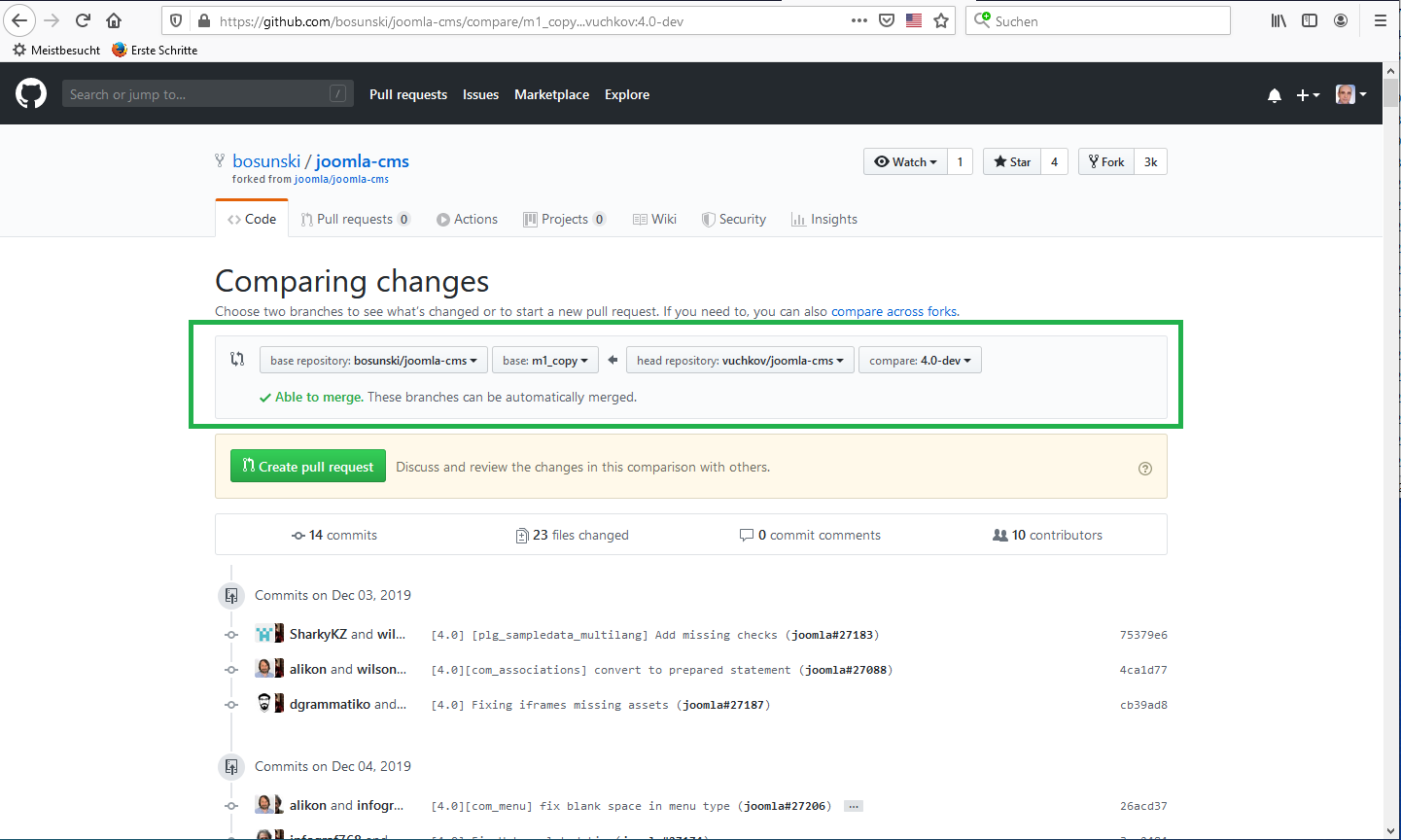Open the Projects tab
The width and height of the screenshot is (1401, 840).
click(565, 220)
